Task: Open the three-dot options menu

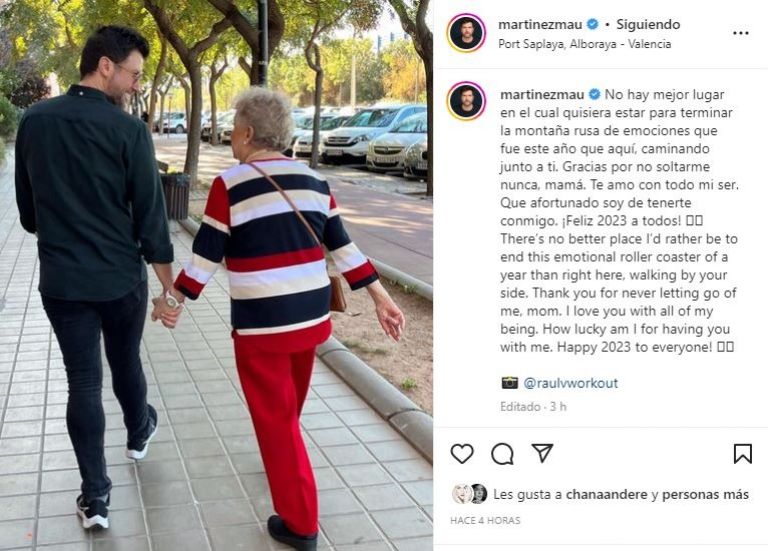Action: click(x=741, y=33)
